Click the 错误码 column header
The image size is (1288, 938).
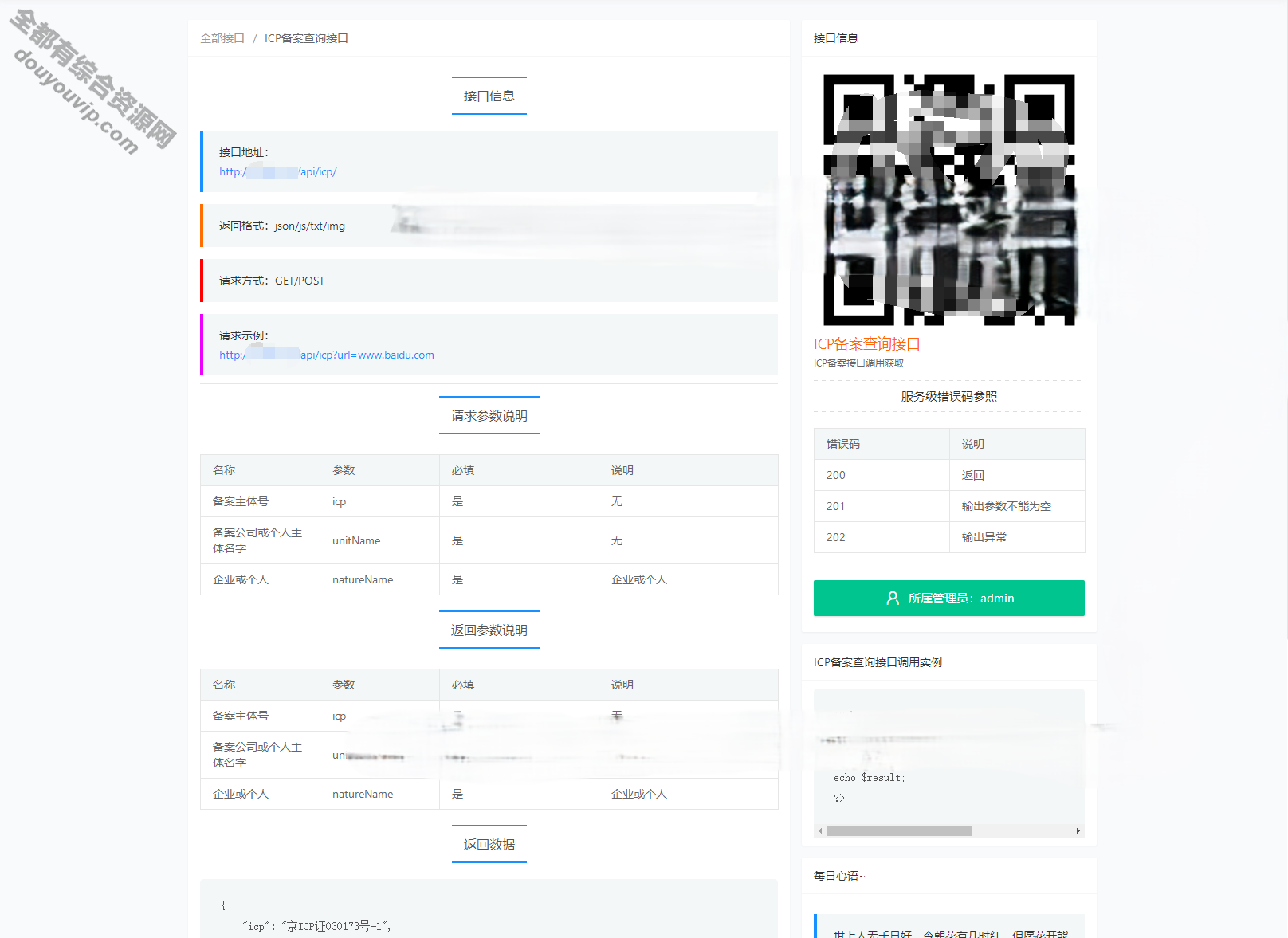(x=882, y=444)
